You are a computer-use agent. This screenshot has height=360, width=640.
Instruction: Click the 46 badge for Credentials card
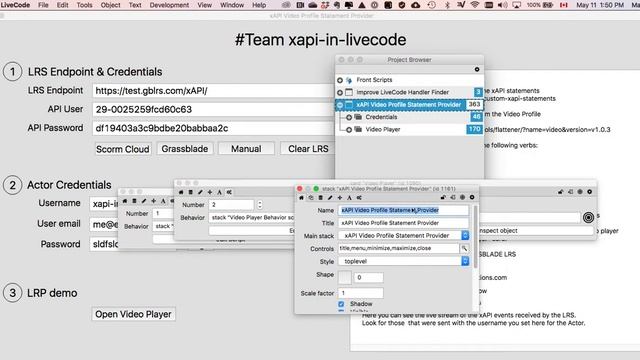click(x=476, y=117)
